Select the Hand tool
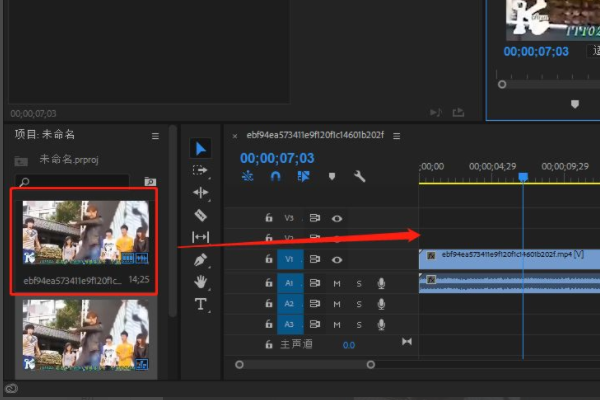This screenshot has width=600, height=400. tap(200, 281)
